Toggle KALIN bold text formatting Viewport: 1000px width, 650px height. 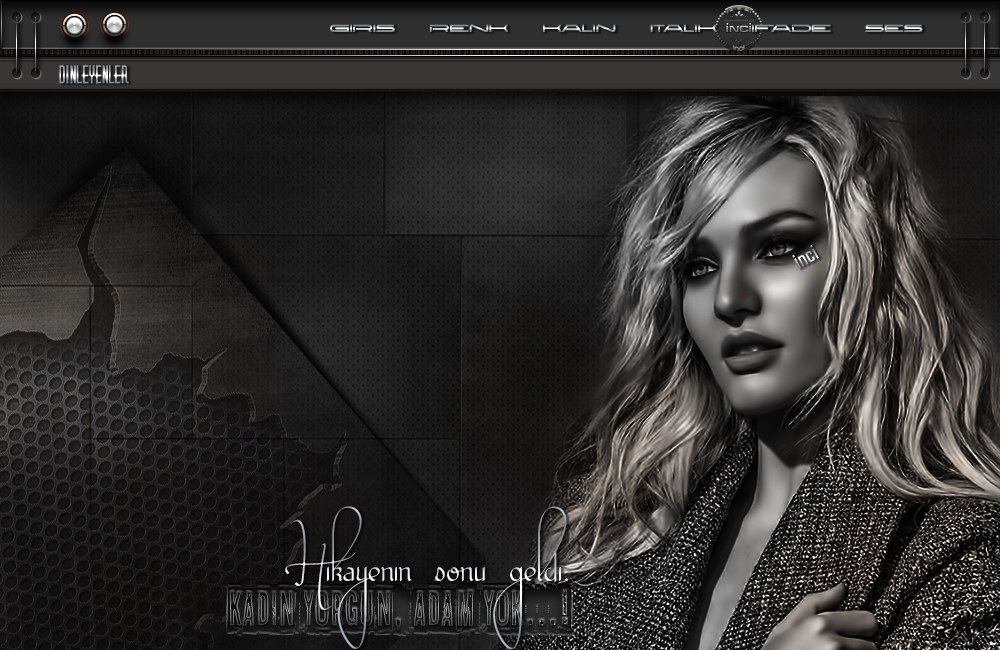pyautogui.click(x=579, y=28)
